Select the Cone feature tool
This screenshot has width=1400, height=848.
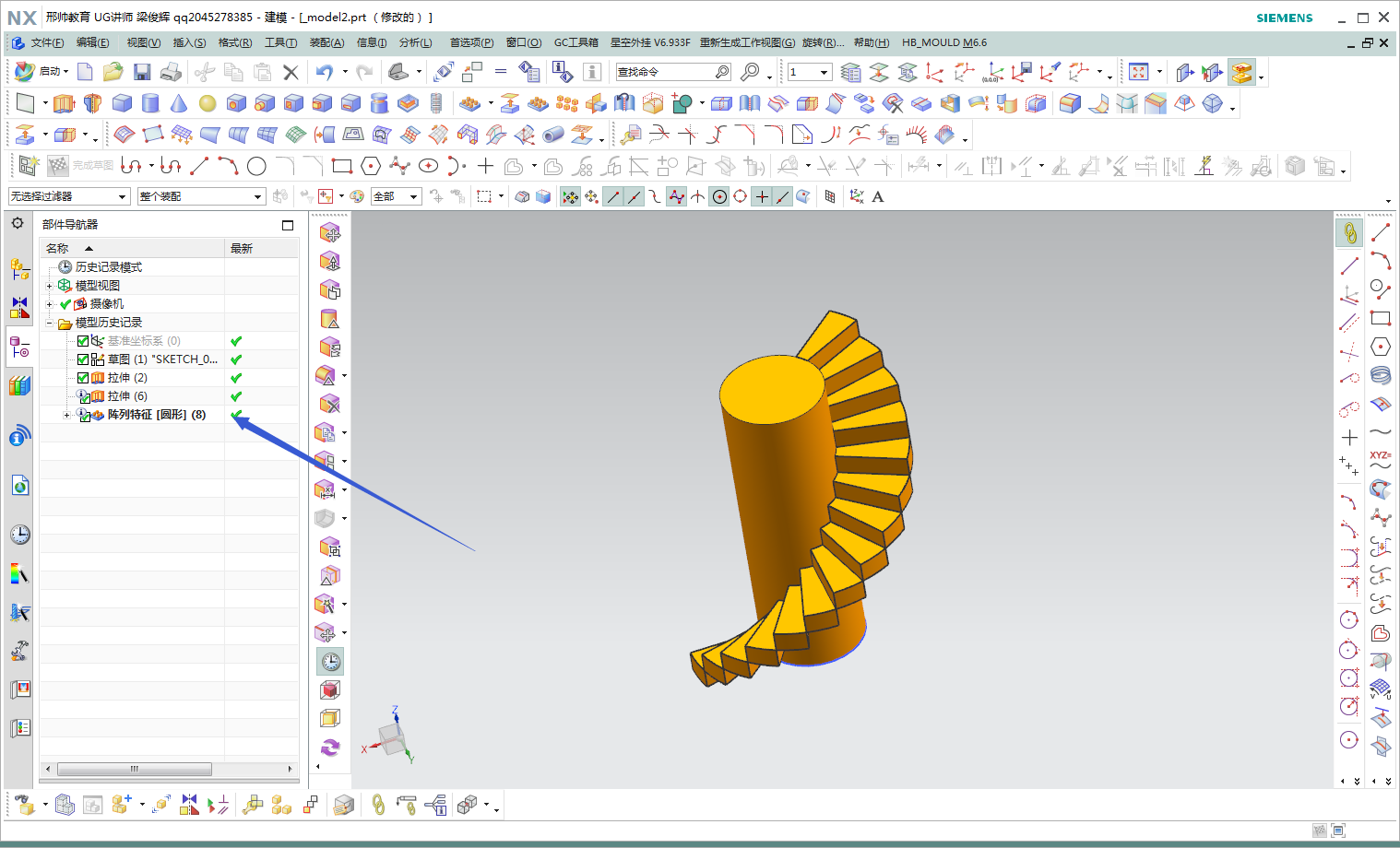pyautogui.click(x=179, y=103)
